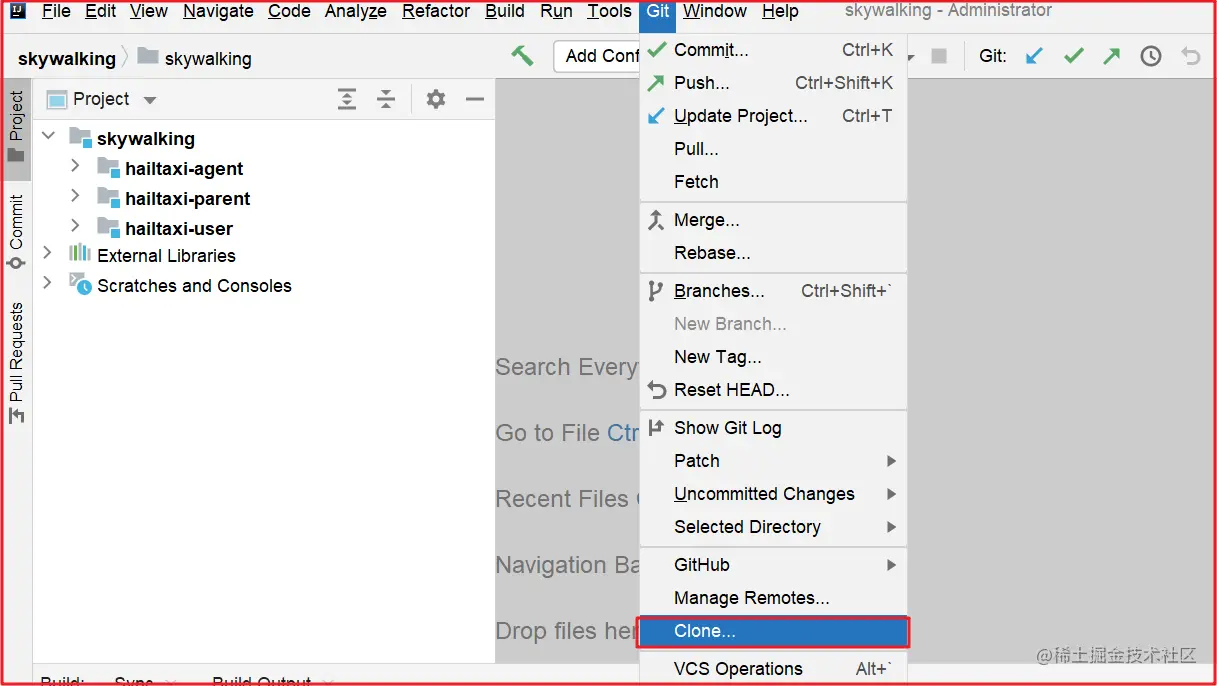This screenshot has height=686, width=1217.
Task: Click the skywalking root folder icon
Action: point(80,137)
